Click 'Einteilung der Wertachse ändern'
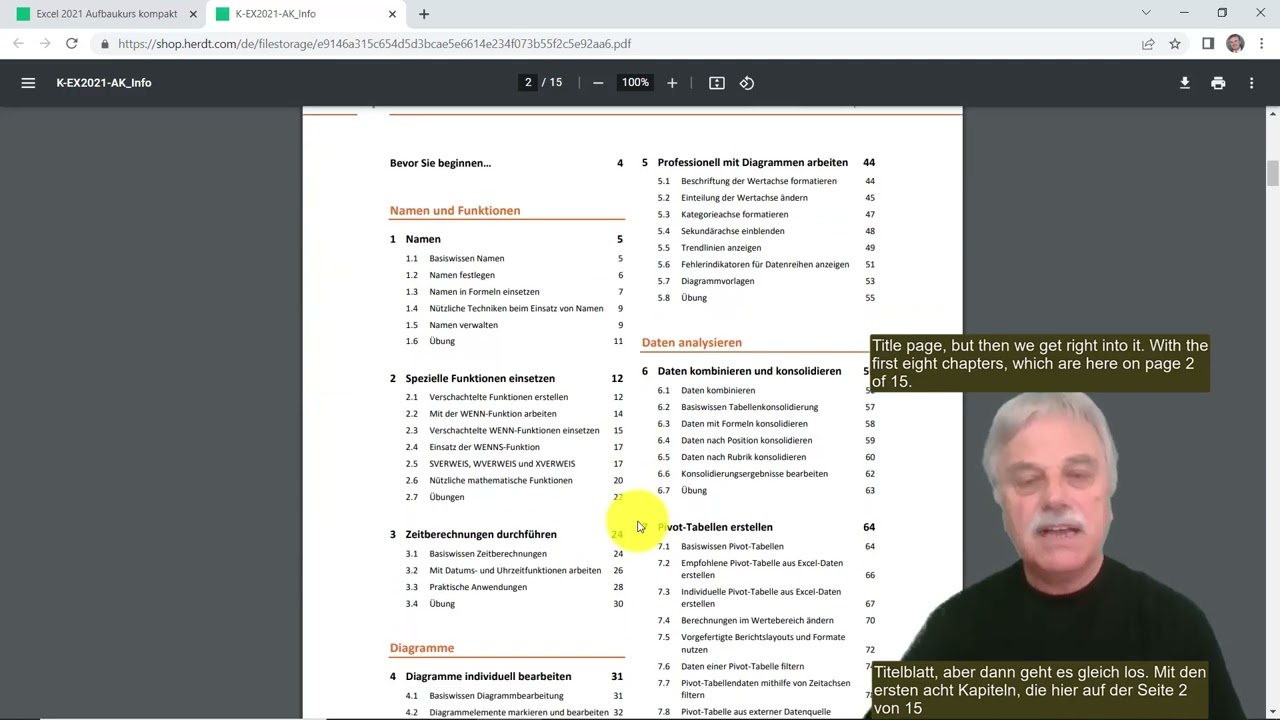 click(744, 198)
